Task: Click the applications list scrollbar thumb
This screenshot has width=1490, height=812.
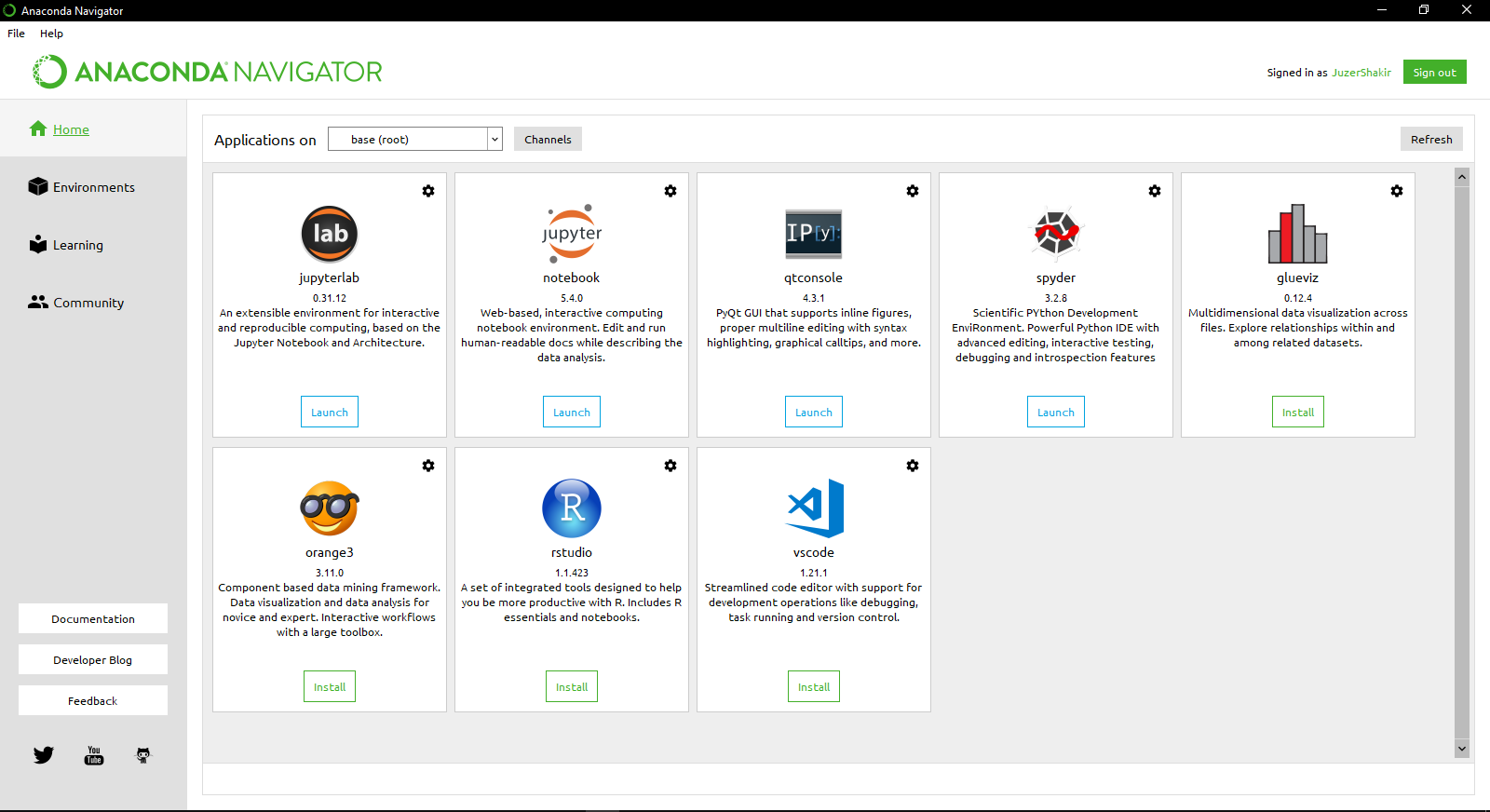Action: click(1462, 463)
